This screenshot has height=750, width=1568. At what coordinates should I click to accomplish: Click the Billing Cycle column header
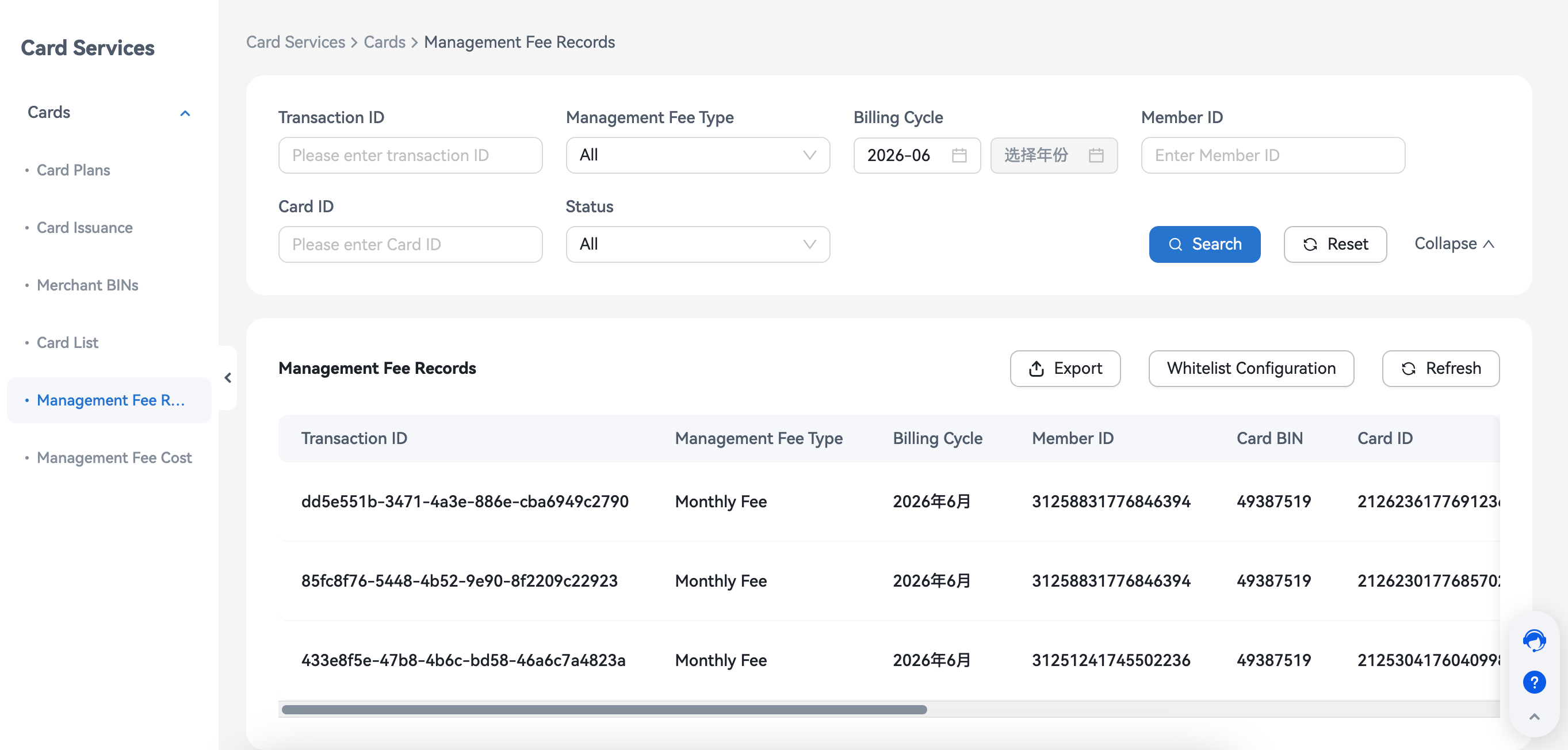click(x=938, y=438)
